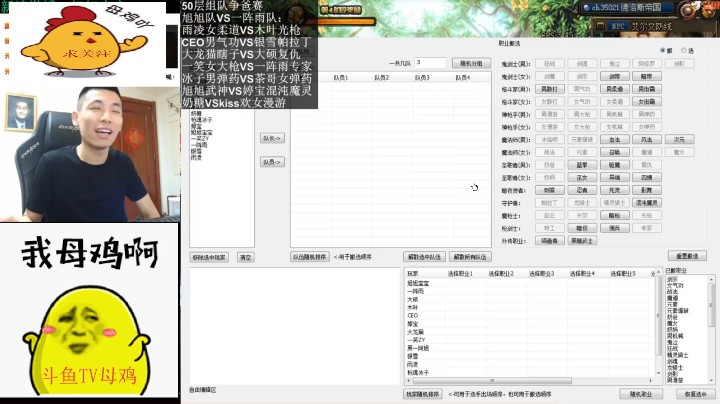Click the 选择职业1 column header
720x404 pixels.
[460, 274]
